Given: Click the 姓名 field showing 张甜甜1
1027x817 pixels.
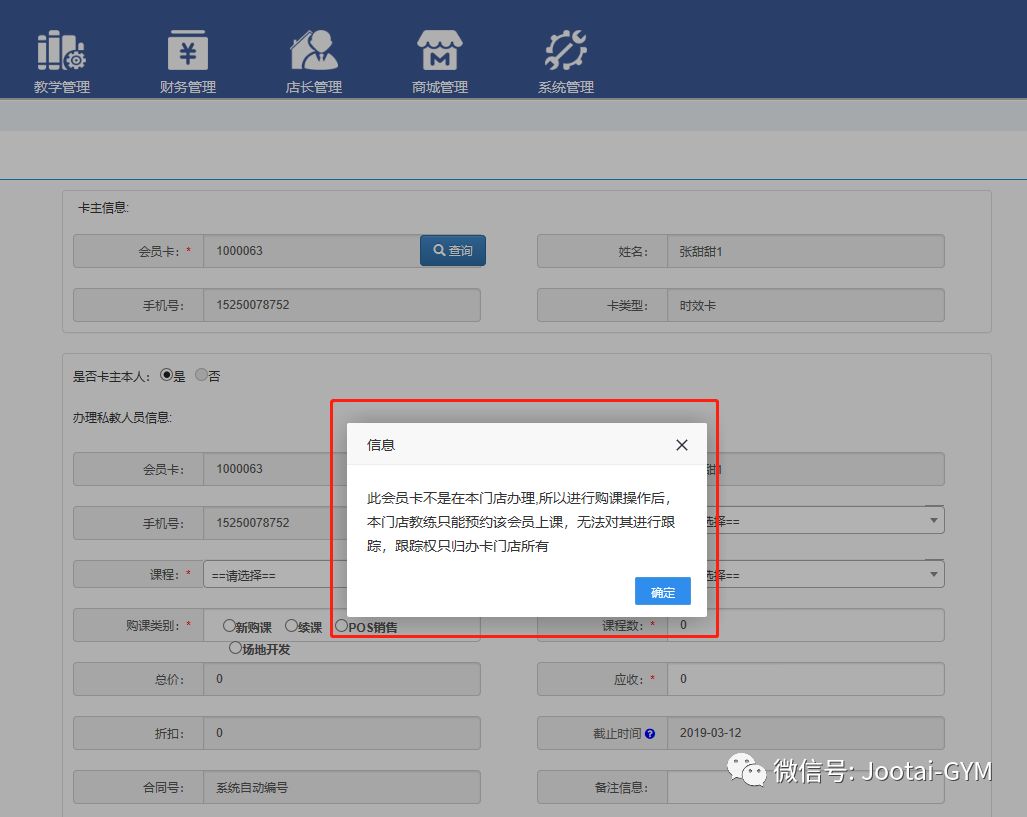Looking at the screenshot, I should 806,251.
